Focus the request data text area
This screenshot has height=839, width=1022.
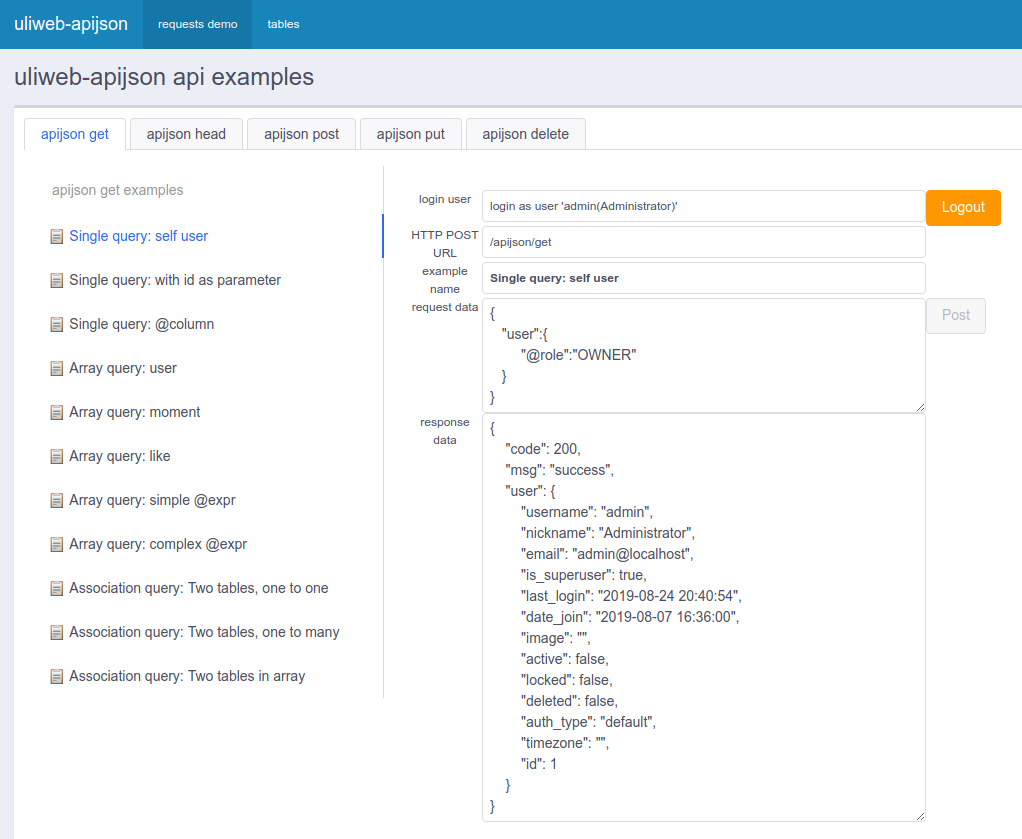tap(703, 355)
